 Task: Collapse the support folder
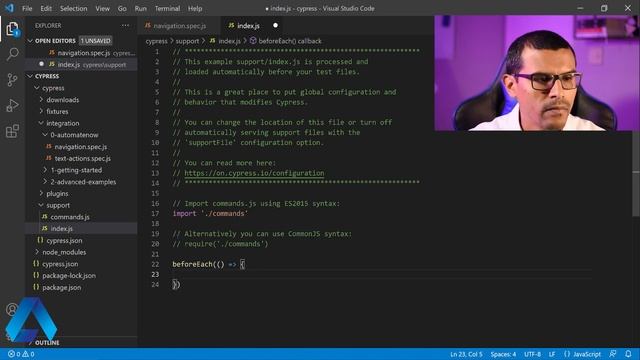pyautogui.click(x=41, y=205)
